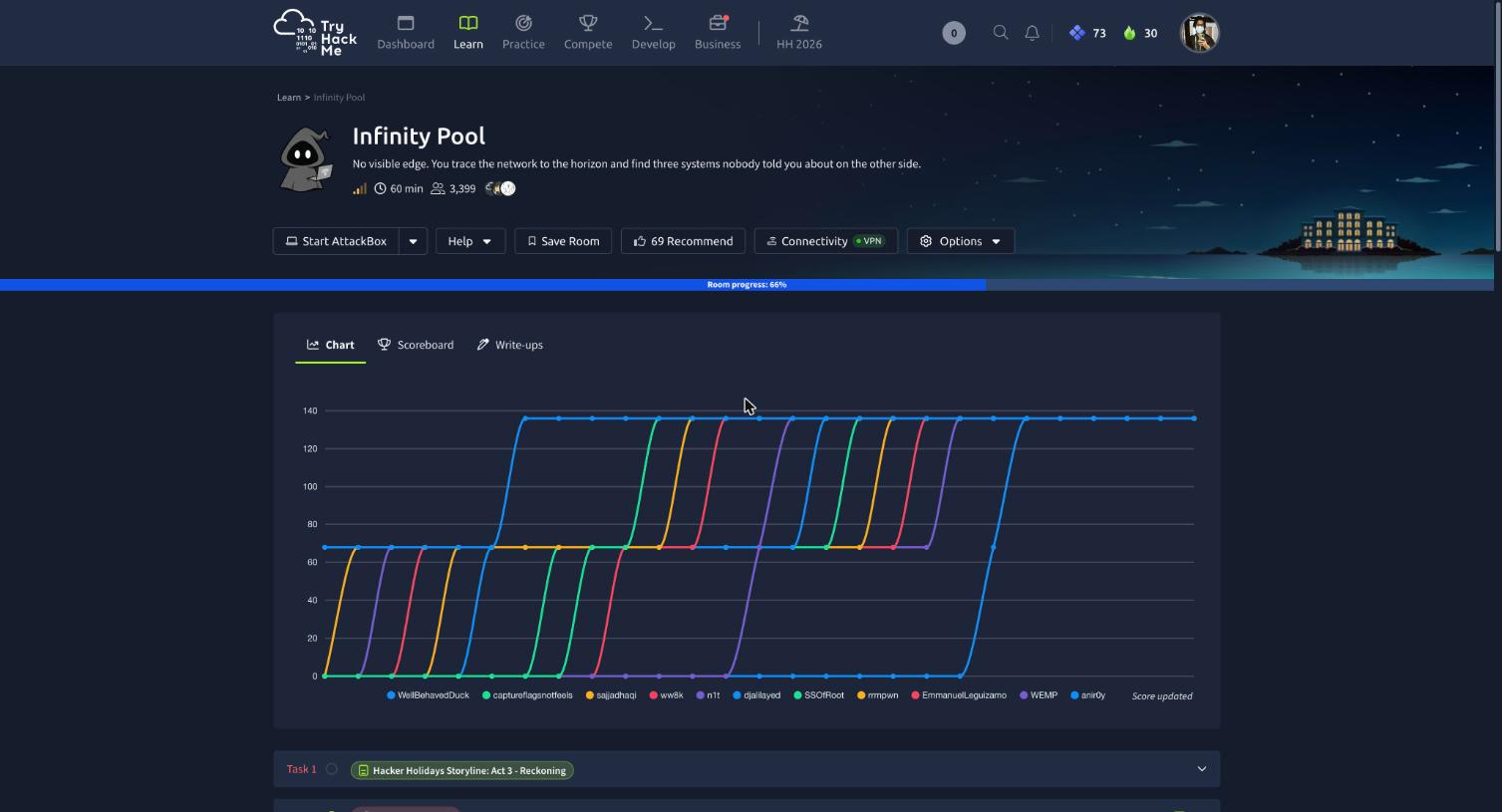The width and height of the screenshot is (1502, 812).
Task: Open the search magnifier icon
Action: pyautogui.click(x=1001, y=33)
